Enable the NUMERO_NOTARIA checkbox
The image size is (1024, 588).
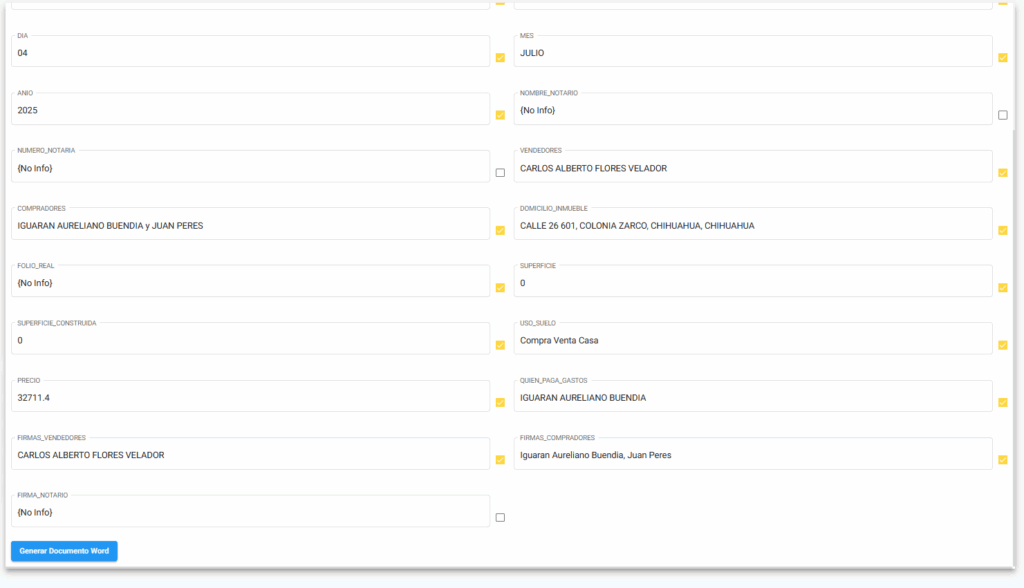click(x=500, y=173)
